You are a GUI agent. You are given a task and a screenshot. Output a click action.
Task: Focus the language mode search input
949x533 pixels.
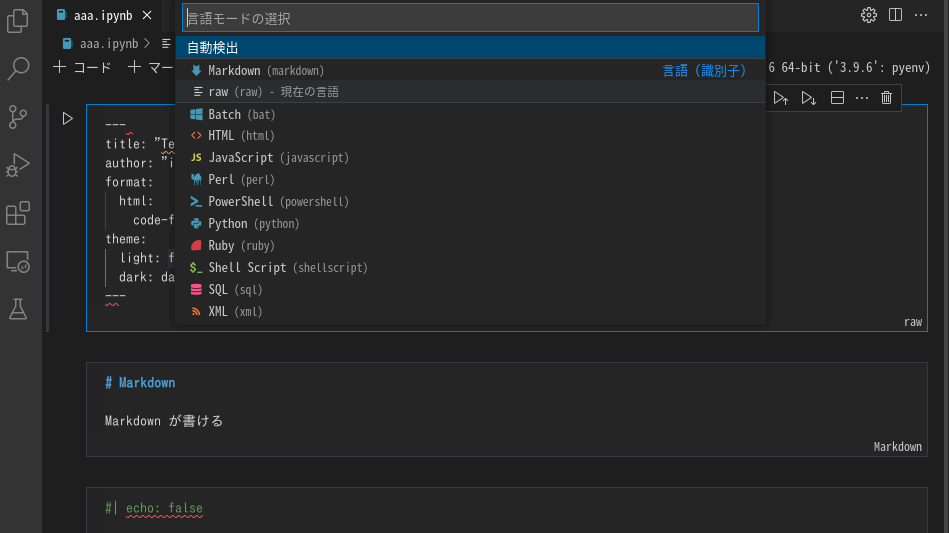pos(470,18)
